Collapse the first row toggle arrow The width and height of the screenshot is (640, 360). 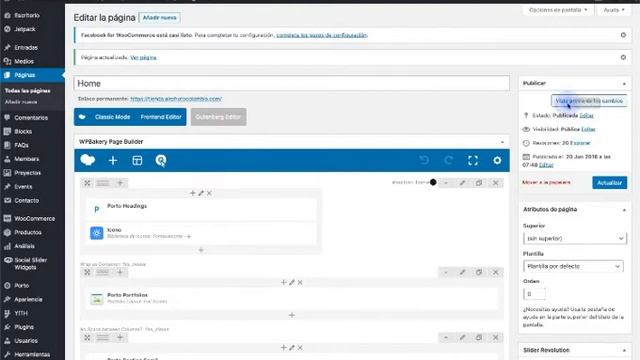pos(446,183)
